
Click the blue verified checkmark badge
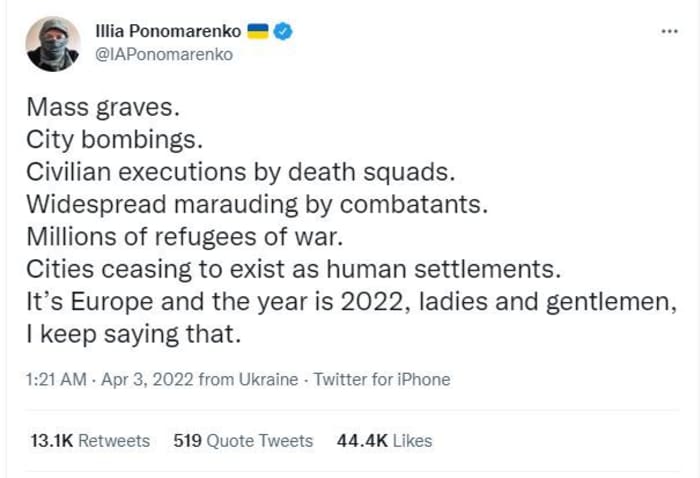click(x=283, y=31)
